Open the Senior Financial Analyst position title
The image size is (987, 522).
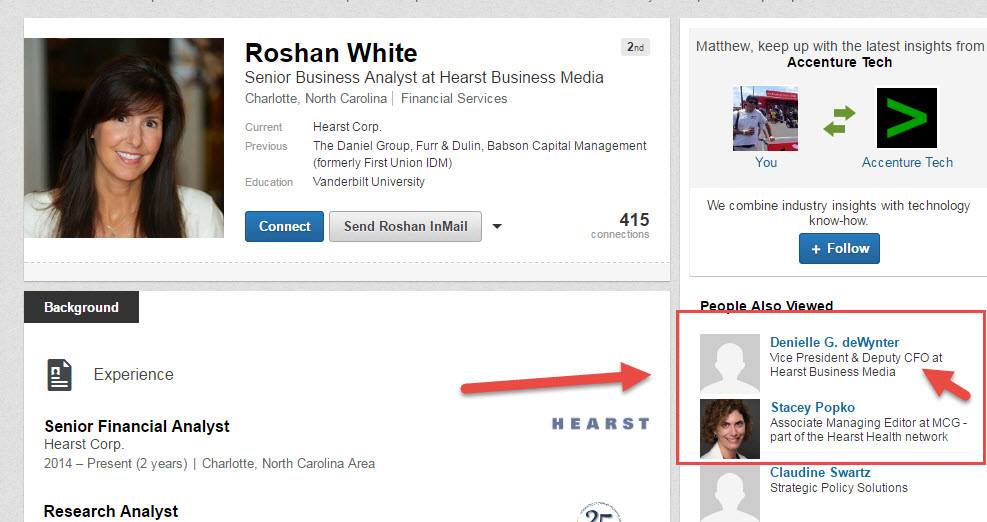tap(137, 426)
